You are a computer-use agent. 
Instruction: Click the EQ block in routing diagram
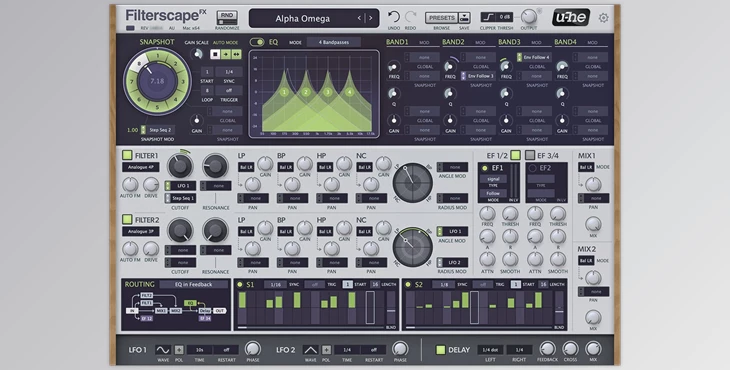189,303
